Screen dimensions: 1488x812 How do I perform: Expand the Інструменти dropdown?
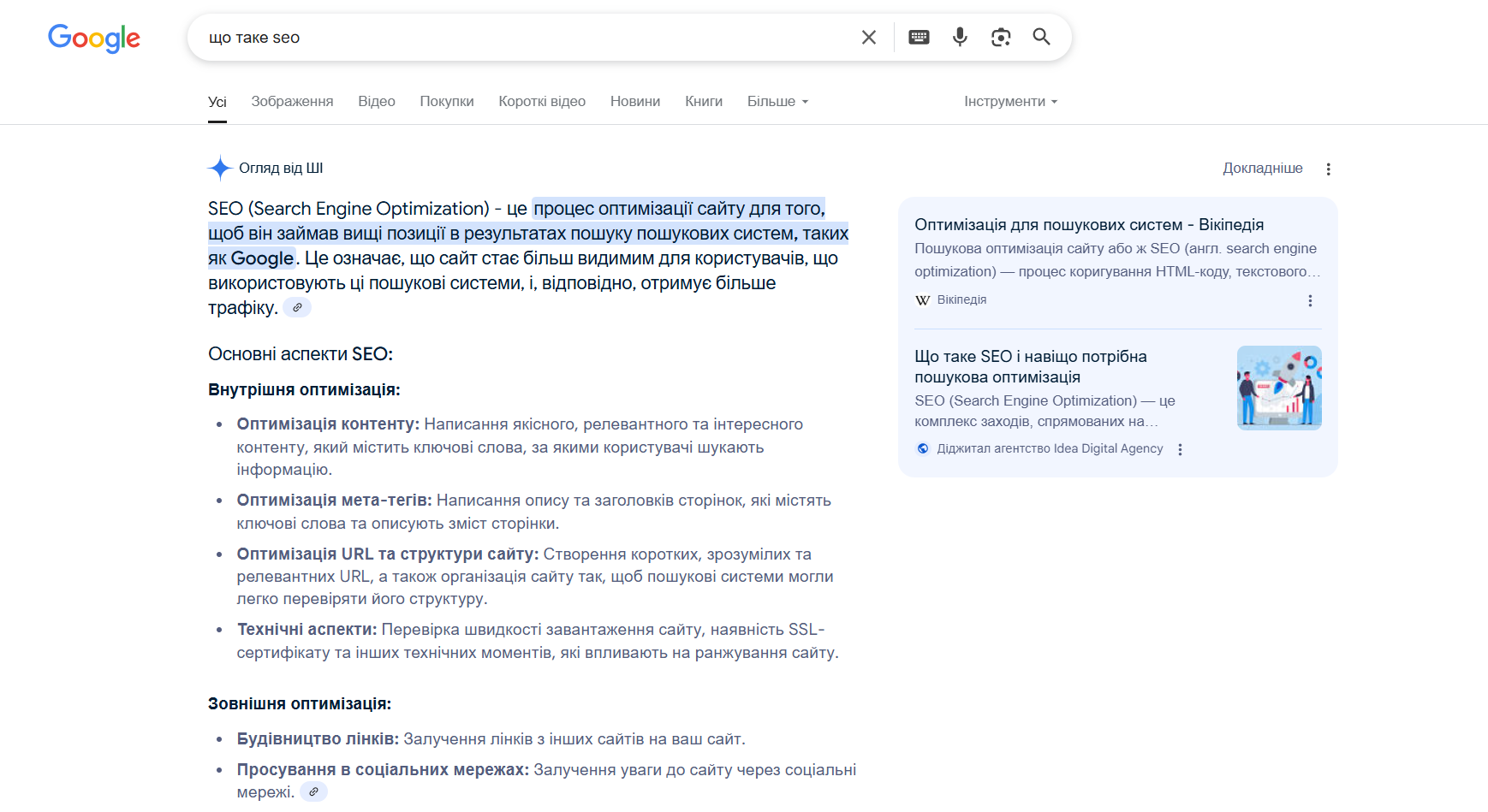(x=1010, y=101)
